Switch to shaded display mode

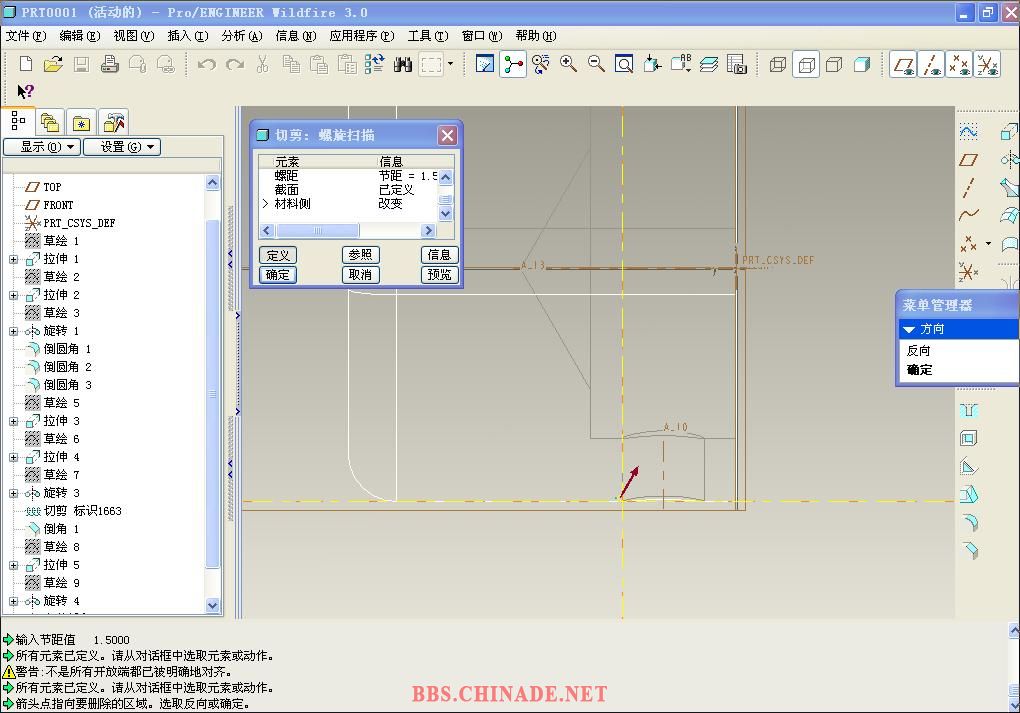862,64
